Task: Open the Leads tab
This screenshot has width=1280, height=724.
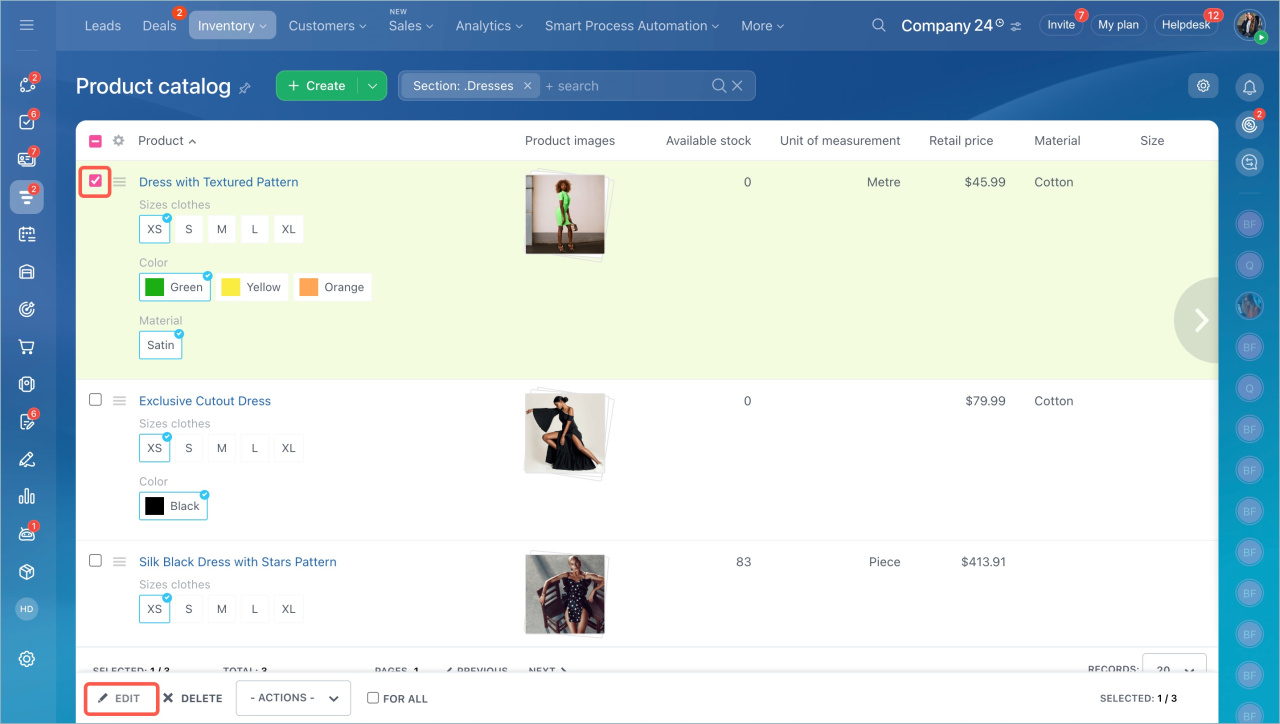Action: tap(103, 25)
